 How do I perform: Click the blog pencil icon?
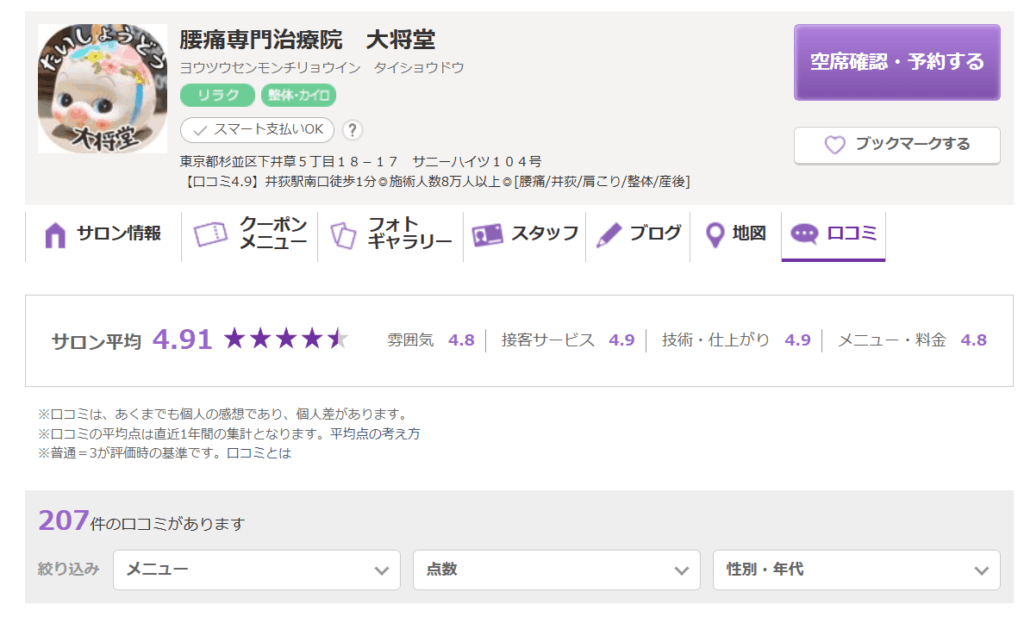click(609, 235)
